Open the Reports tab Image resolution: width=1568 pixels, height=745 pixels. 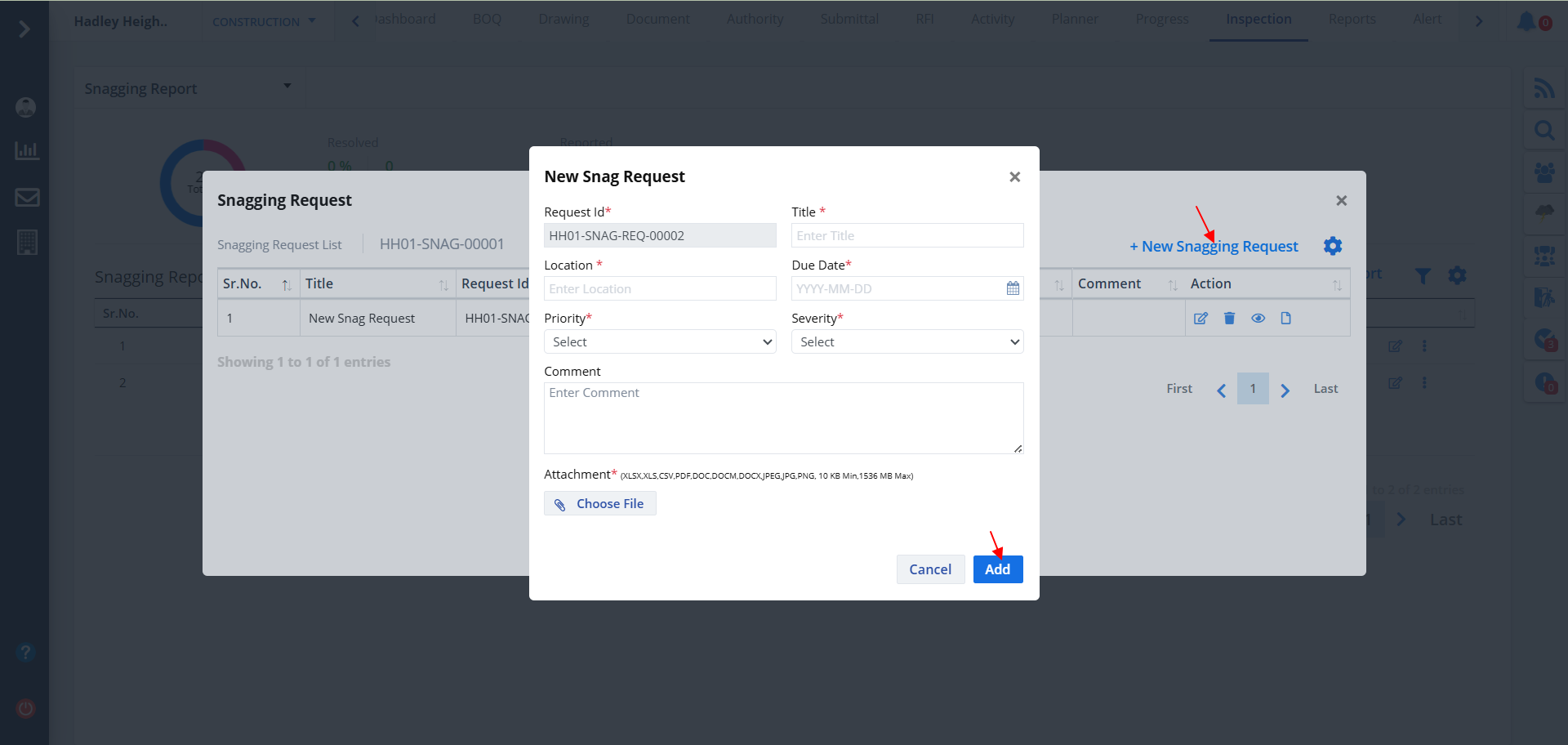point(1352,20)
